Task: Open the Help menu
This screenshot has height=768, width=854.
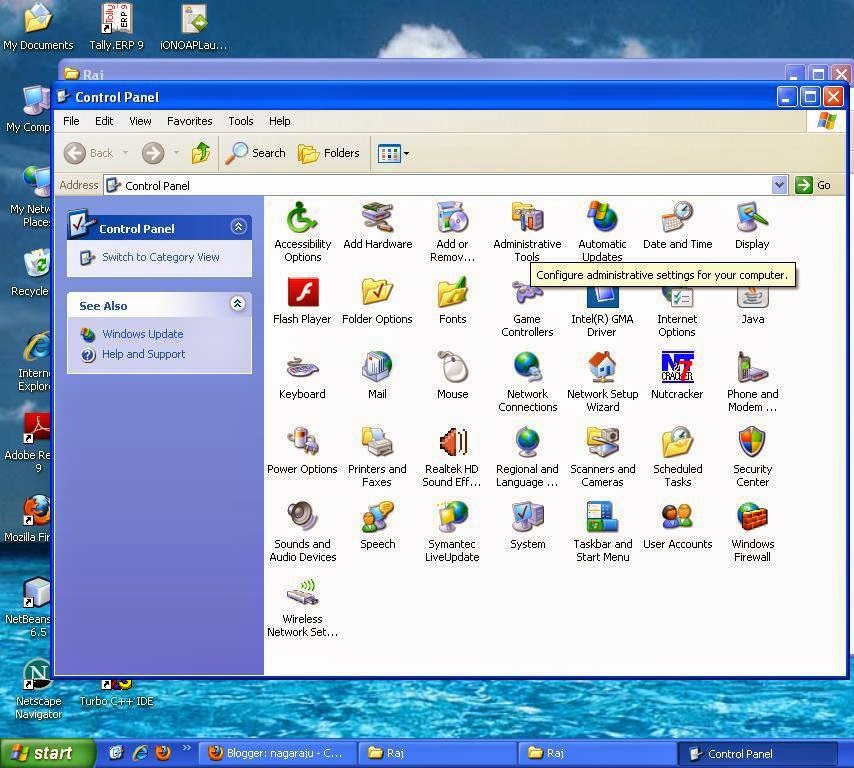Action: (279, 121)
